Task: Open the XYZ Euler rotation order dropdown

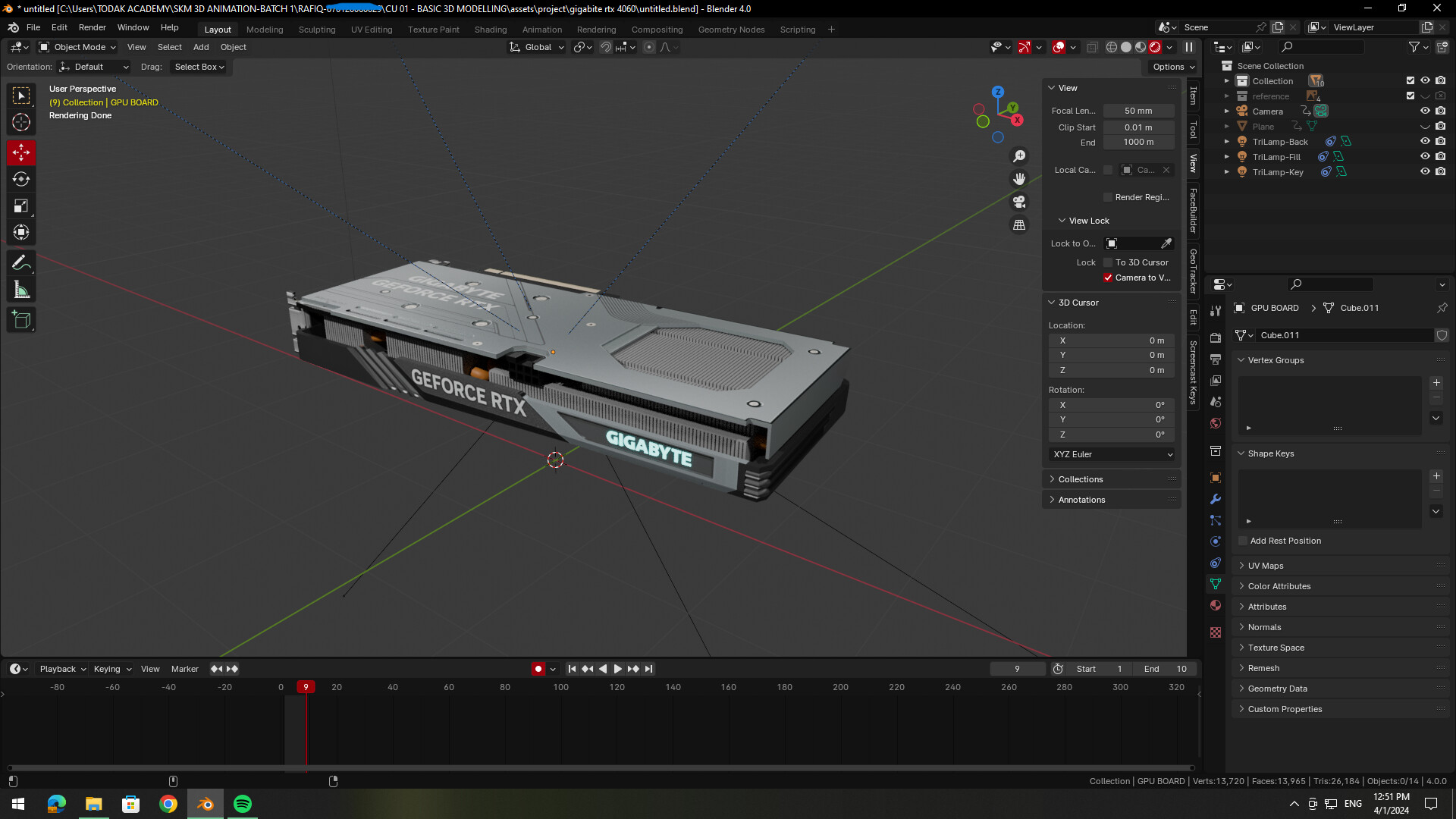Action: [x=1111, y=454]
